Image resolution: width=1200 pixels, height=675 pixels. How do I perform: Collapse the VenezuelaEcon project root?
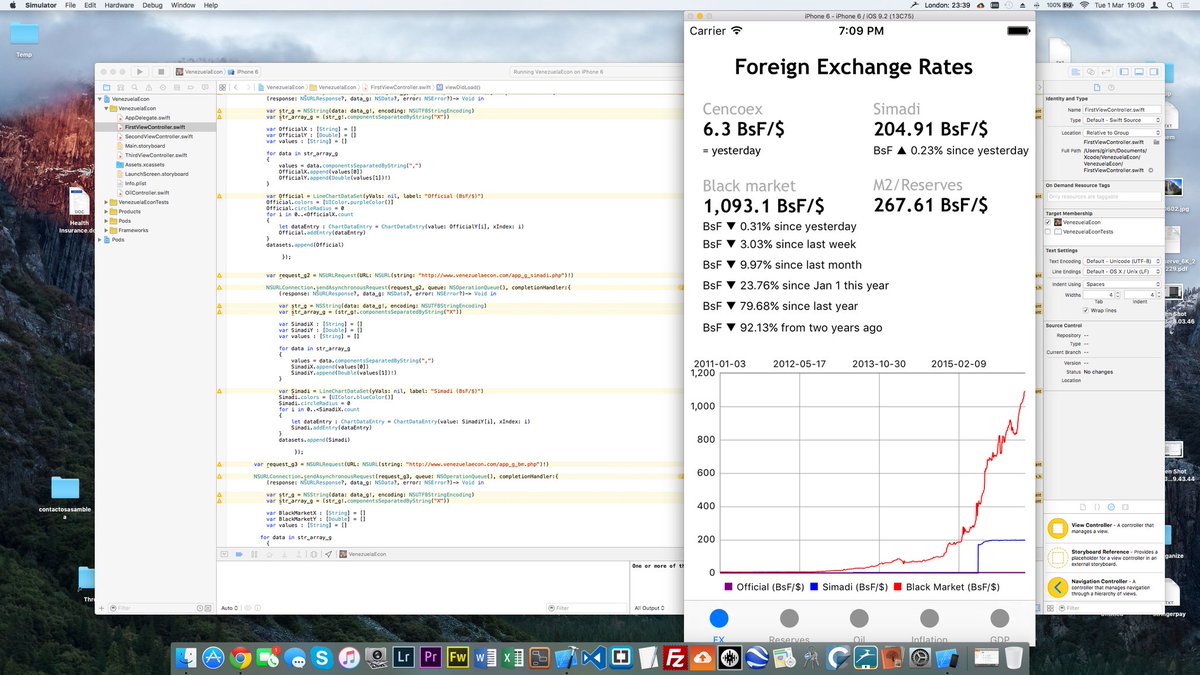pos(101,99)
